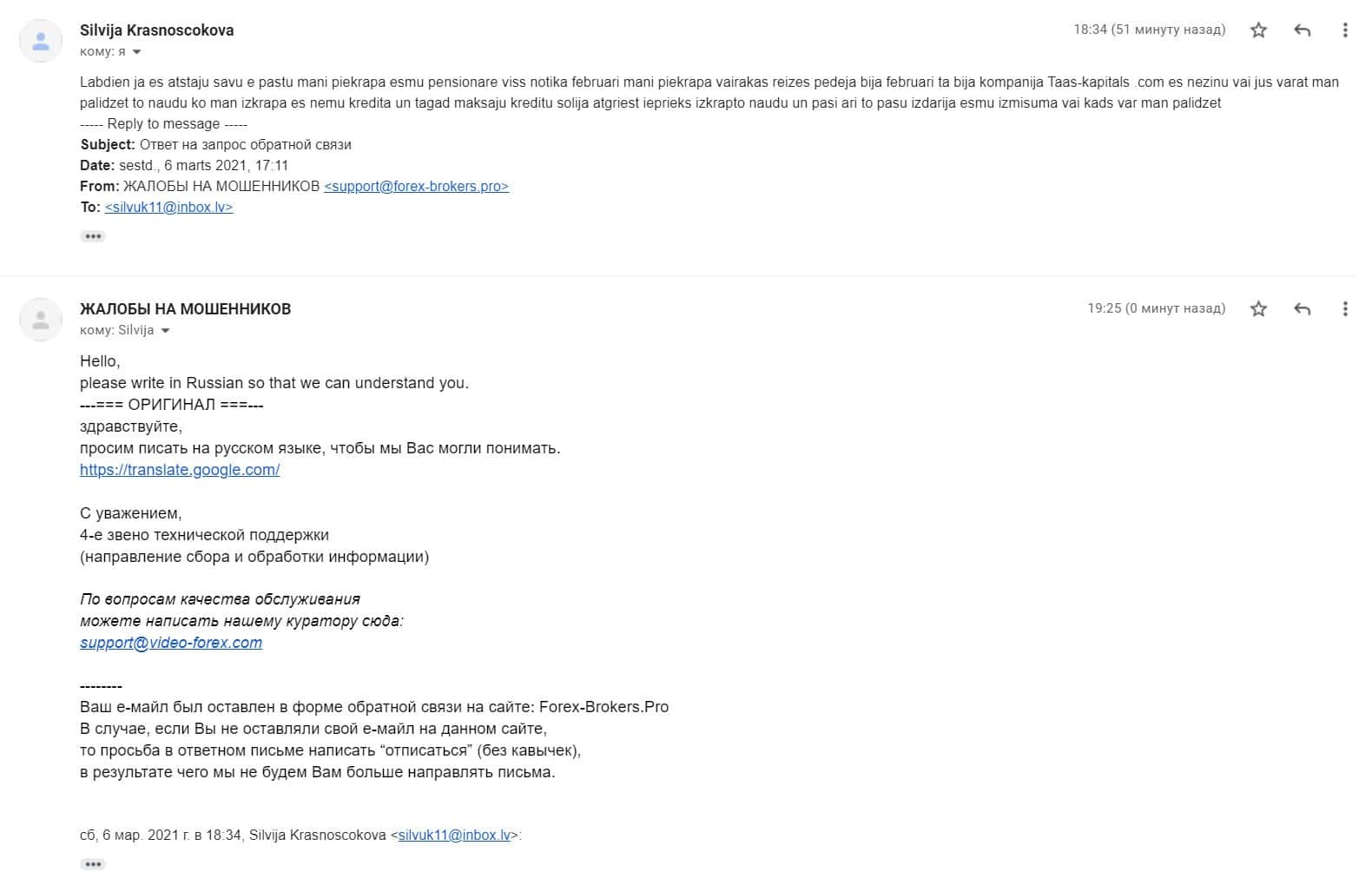The height and width of the screenshot is (872, 1372).
Task: Reply to the 19:25 message
Action: click(1302, 309)
